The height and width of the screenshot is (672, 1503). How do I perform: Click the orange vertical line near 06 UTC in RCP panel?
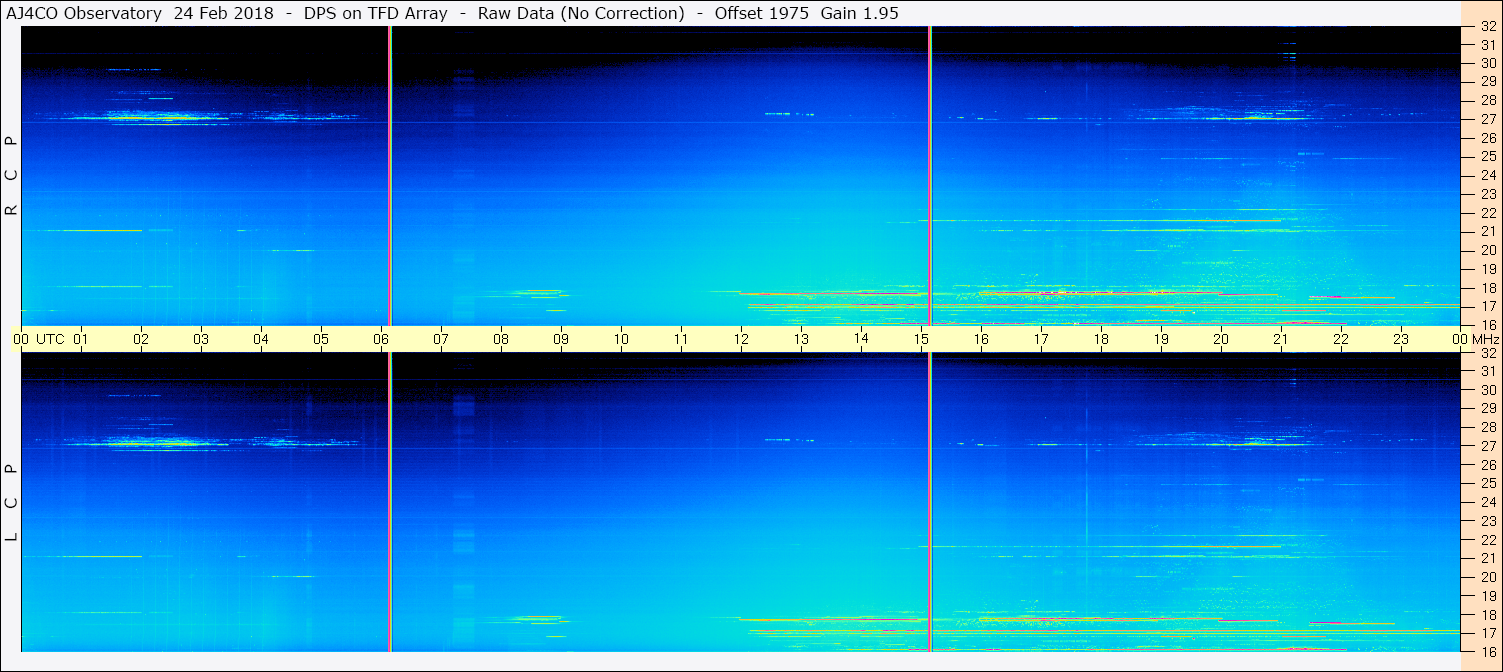(390, 175)
